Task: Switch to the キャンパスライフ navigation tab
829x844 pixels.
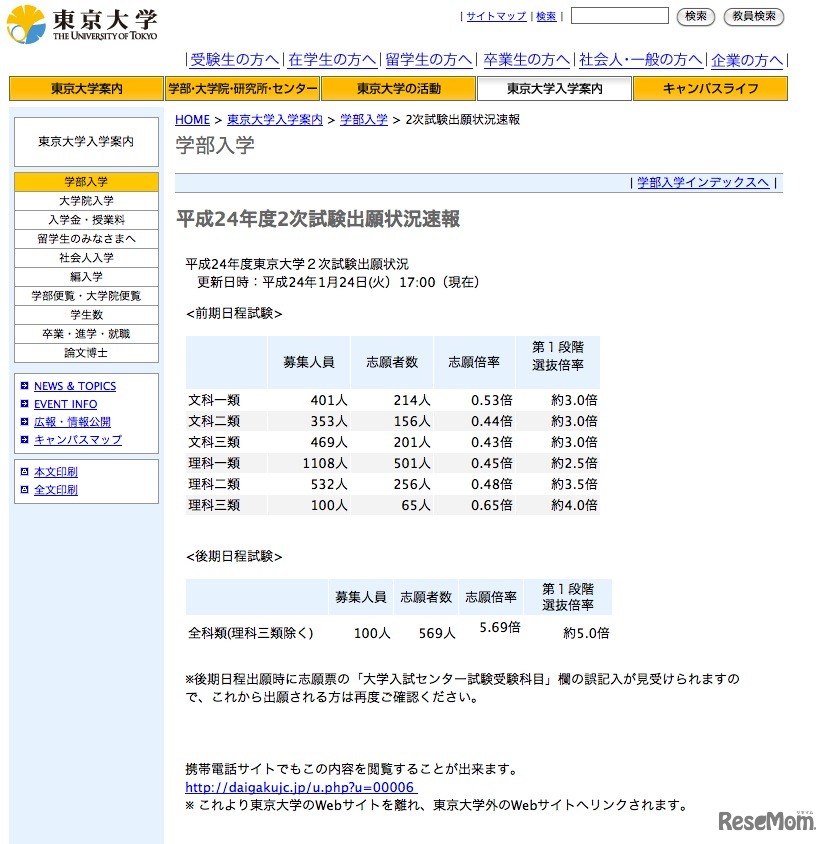Action: [711, 88]
